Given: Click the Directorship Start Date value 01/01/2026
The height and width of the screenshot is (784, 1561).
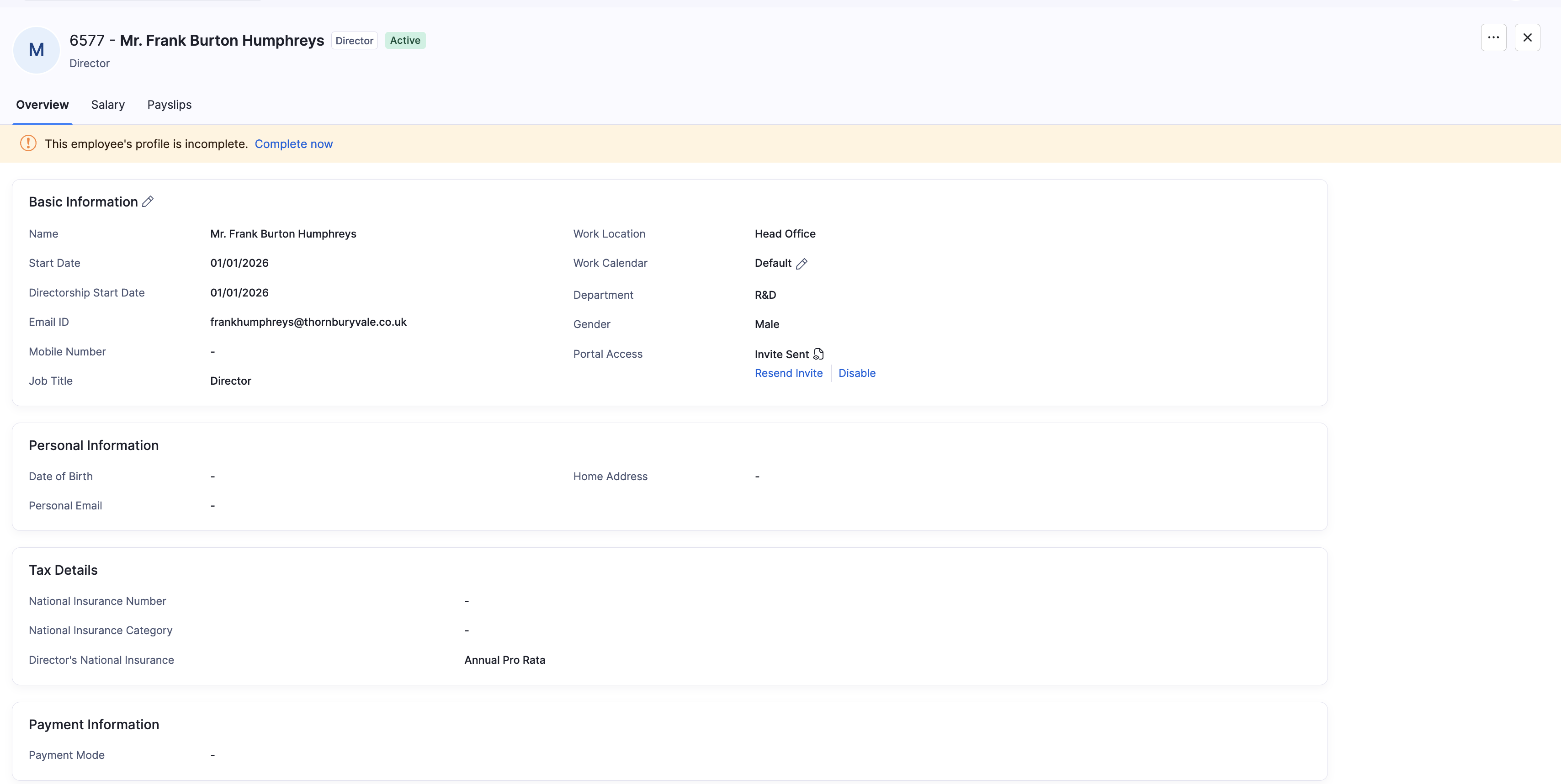Looking at the screenshot, I should click(x=239, y=293).
